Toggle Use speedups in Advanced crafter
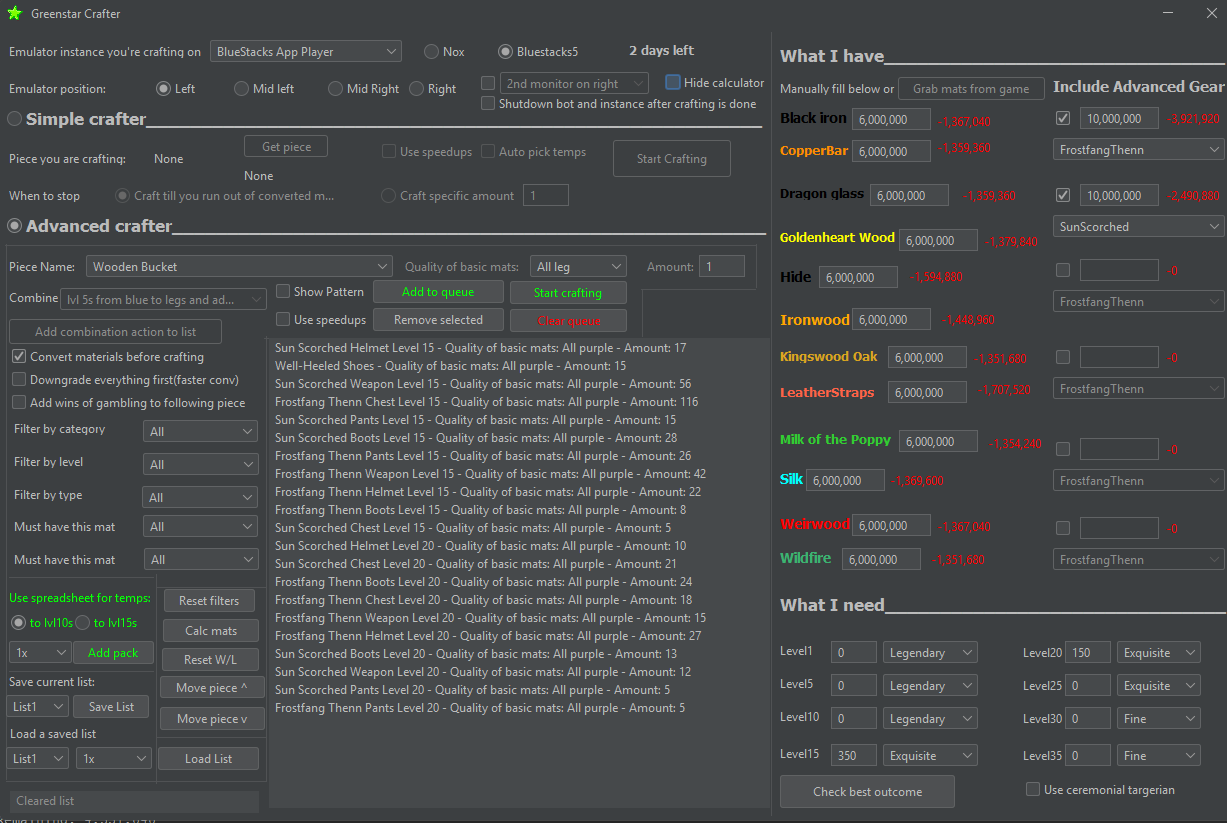The width and height of the screenshot is (1227, 823). pos(283,319)
